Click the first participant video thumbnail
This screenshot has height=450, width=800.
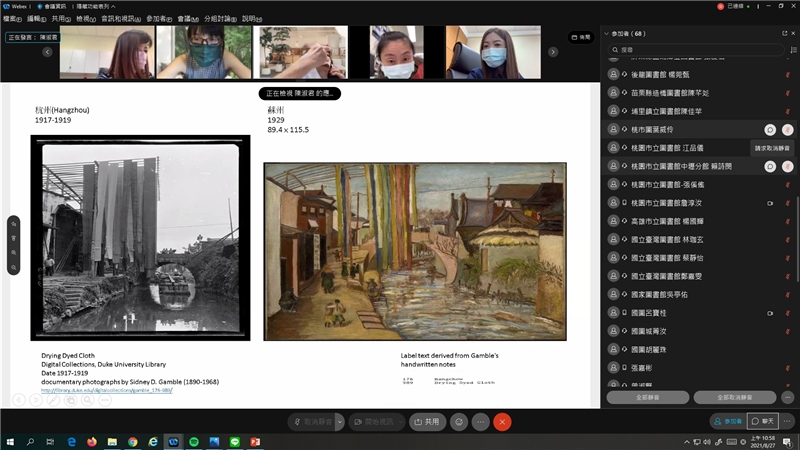pyautogui.click(x=107, y=53)
